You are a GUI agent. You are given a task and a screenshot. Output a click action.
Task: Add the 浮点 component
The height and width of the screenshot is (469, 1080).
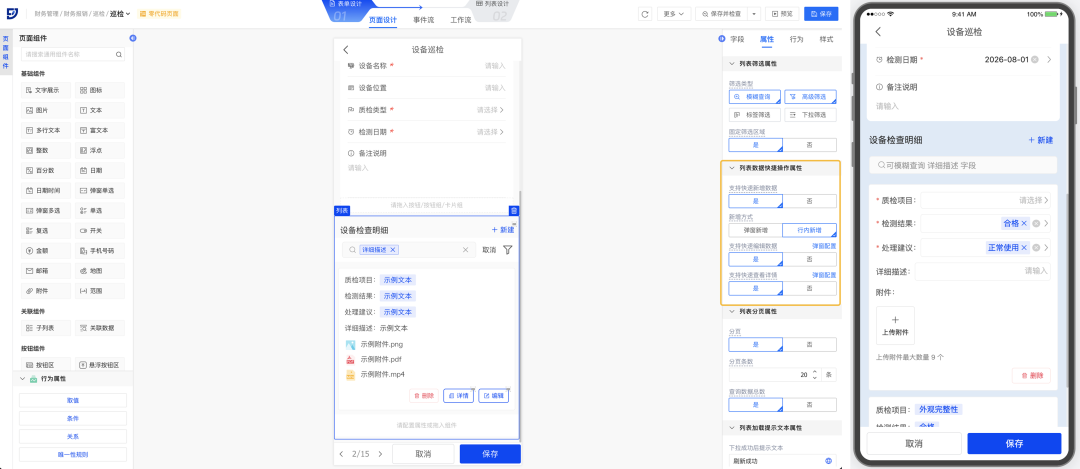(x=100, y=150)
